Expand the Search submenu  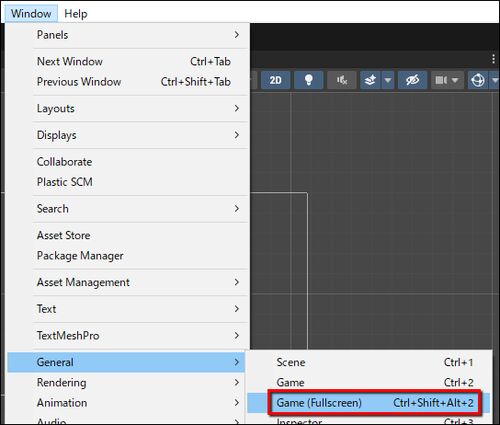(x=128, y=209)
